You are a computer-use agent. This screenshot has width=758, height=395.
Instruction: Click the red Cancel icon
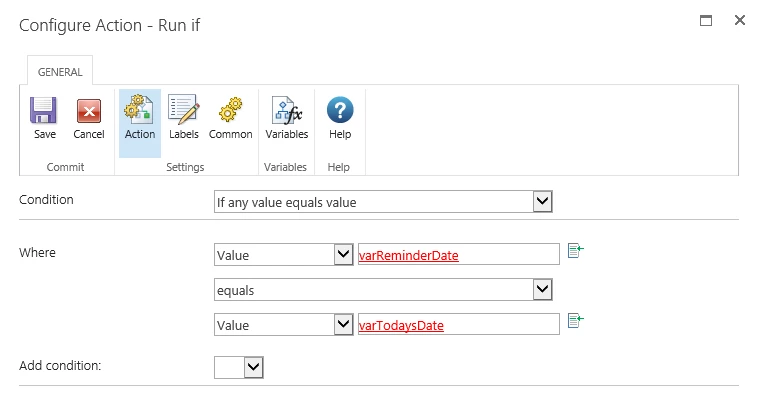(x=89, y=111)
